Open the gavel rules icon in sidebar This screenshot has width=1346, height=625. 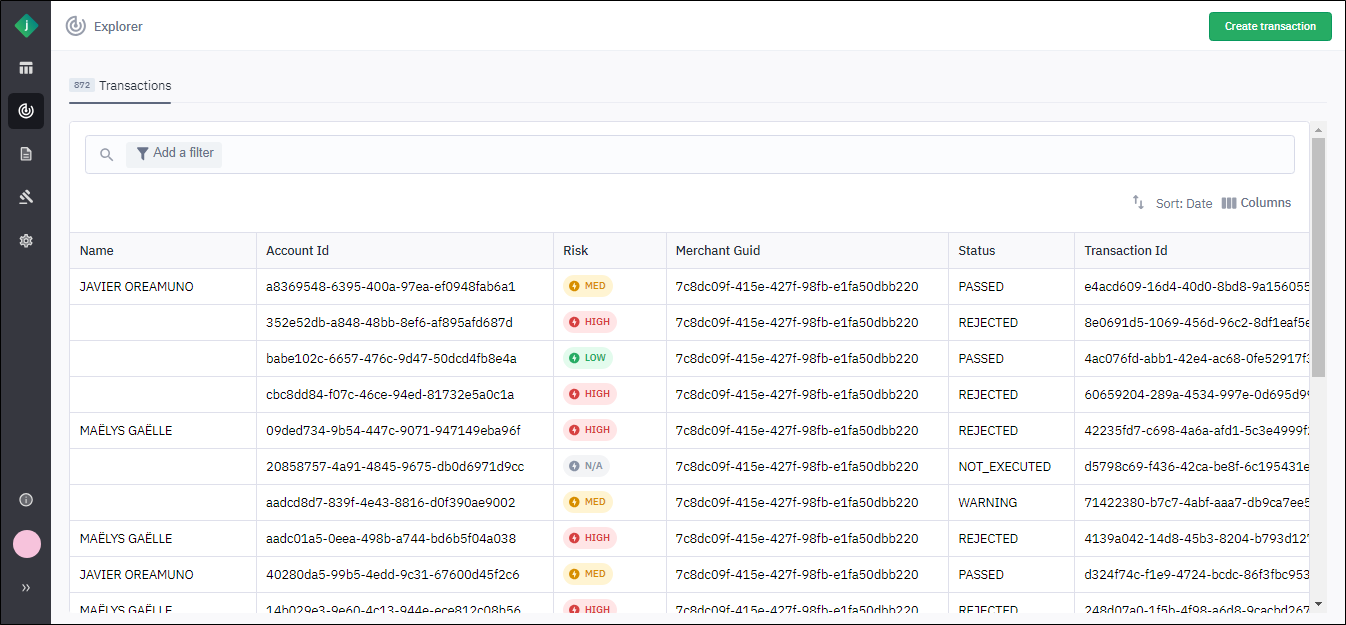[x=26, y=197]
